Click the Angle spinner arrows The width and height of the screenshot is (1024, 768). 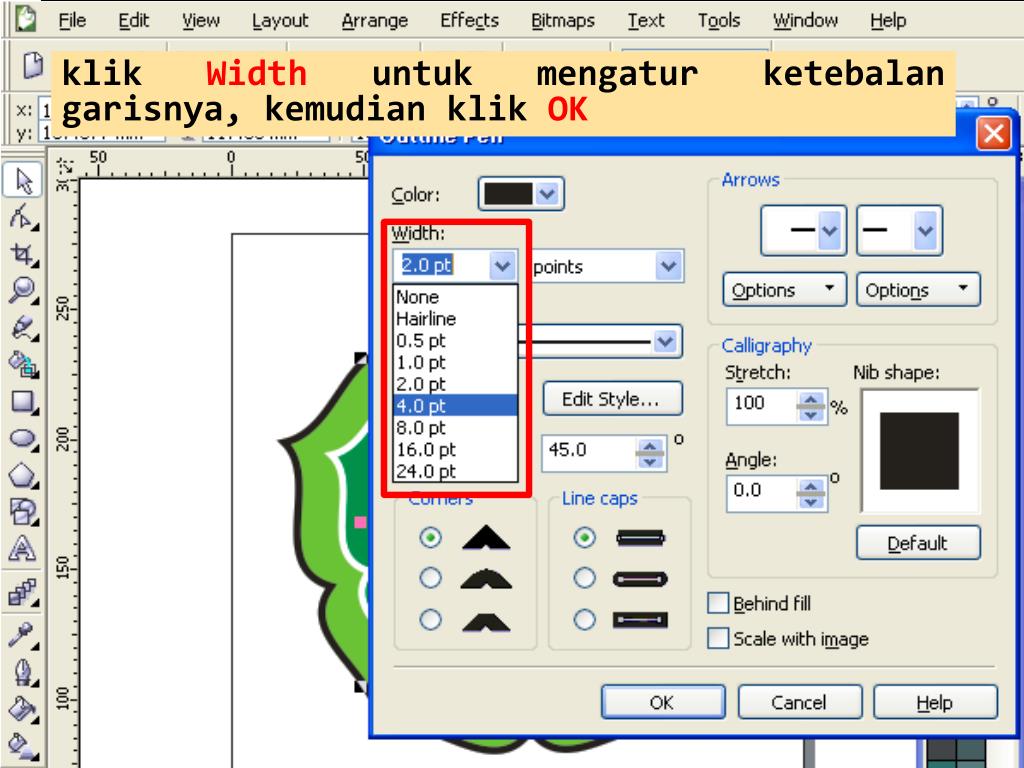pyautogui.click(x=810, y=494)
